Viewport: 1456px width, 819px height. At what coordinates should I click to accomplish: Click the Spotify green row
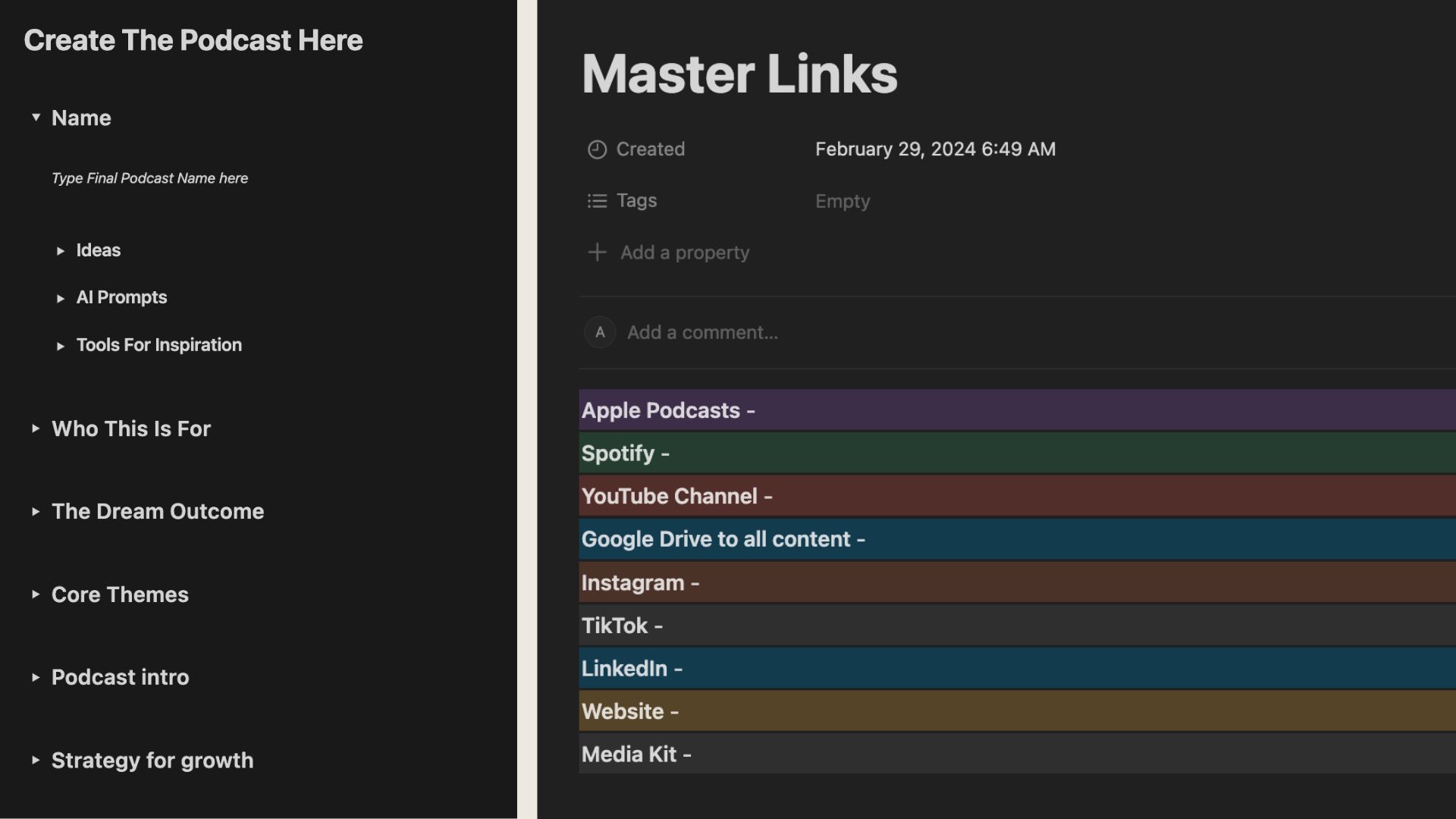coord(1017,453)
